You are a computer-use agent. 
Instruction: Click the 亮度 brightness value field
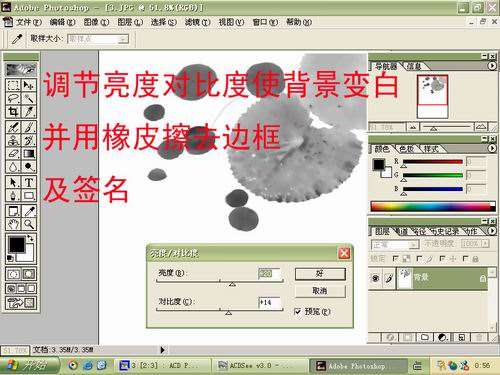(269, 274)
